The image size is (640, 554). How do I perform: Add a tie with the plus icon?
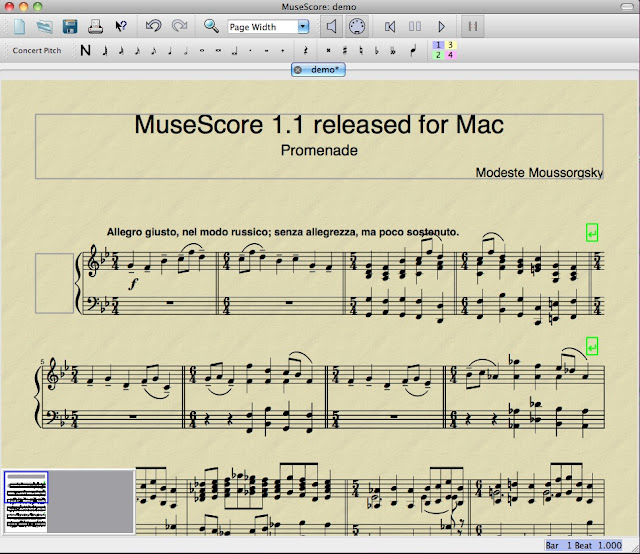pyautogui.click(x=282, y=51)
